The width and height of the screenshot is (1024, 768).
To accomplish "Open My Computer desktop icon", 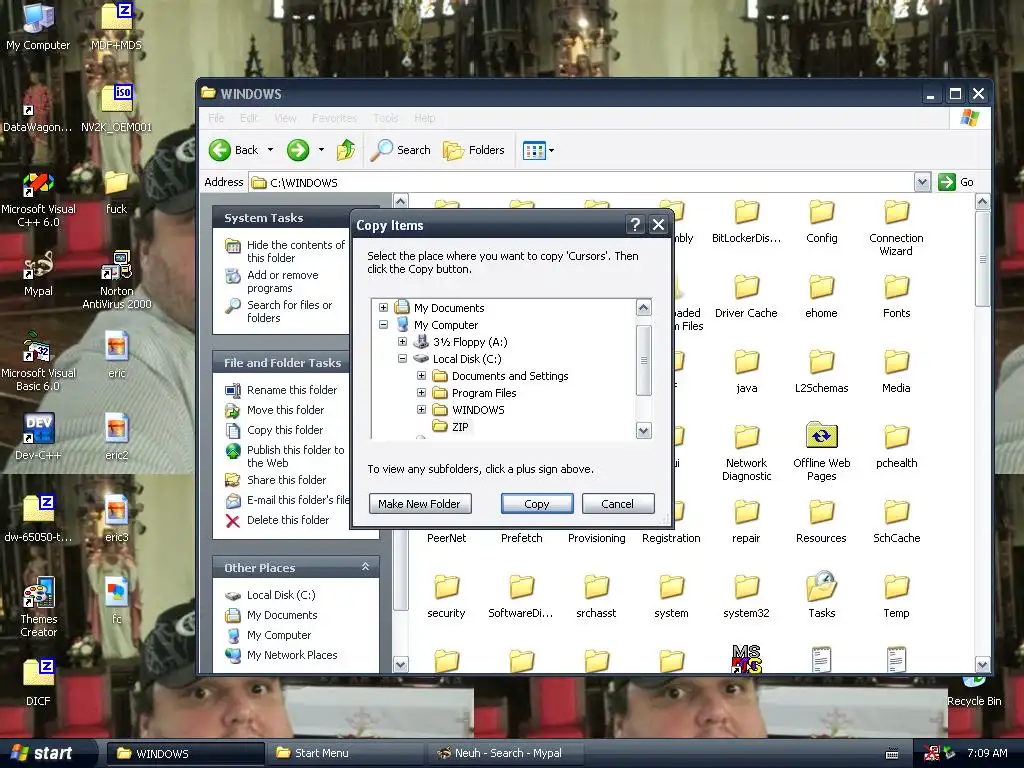I will (38, 25).
